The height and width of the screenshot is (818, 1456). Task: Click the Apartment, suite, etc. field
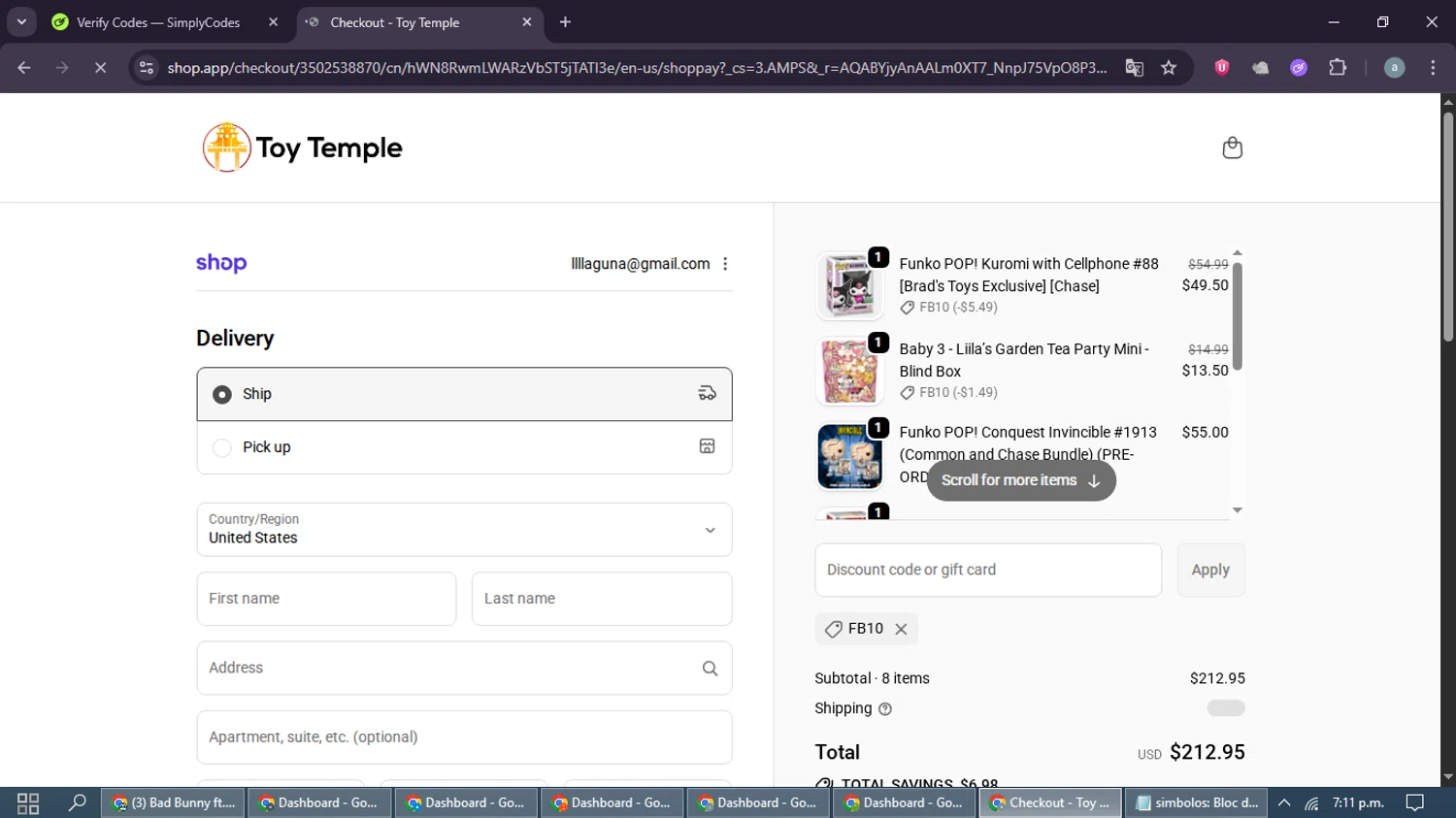(464, 737)
